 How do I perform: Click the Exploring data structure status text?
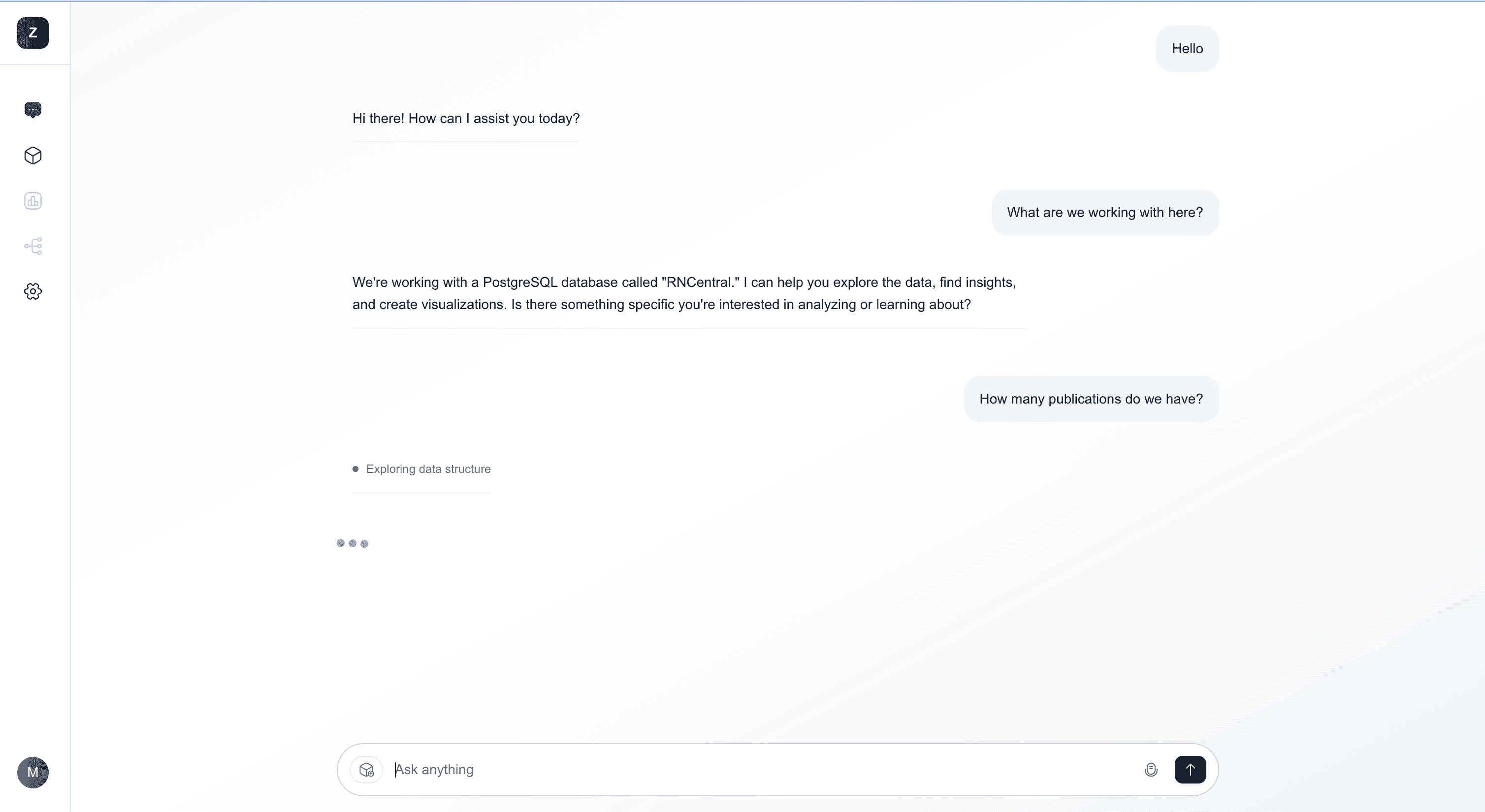[428, 468]
